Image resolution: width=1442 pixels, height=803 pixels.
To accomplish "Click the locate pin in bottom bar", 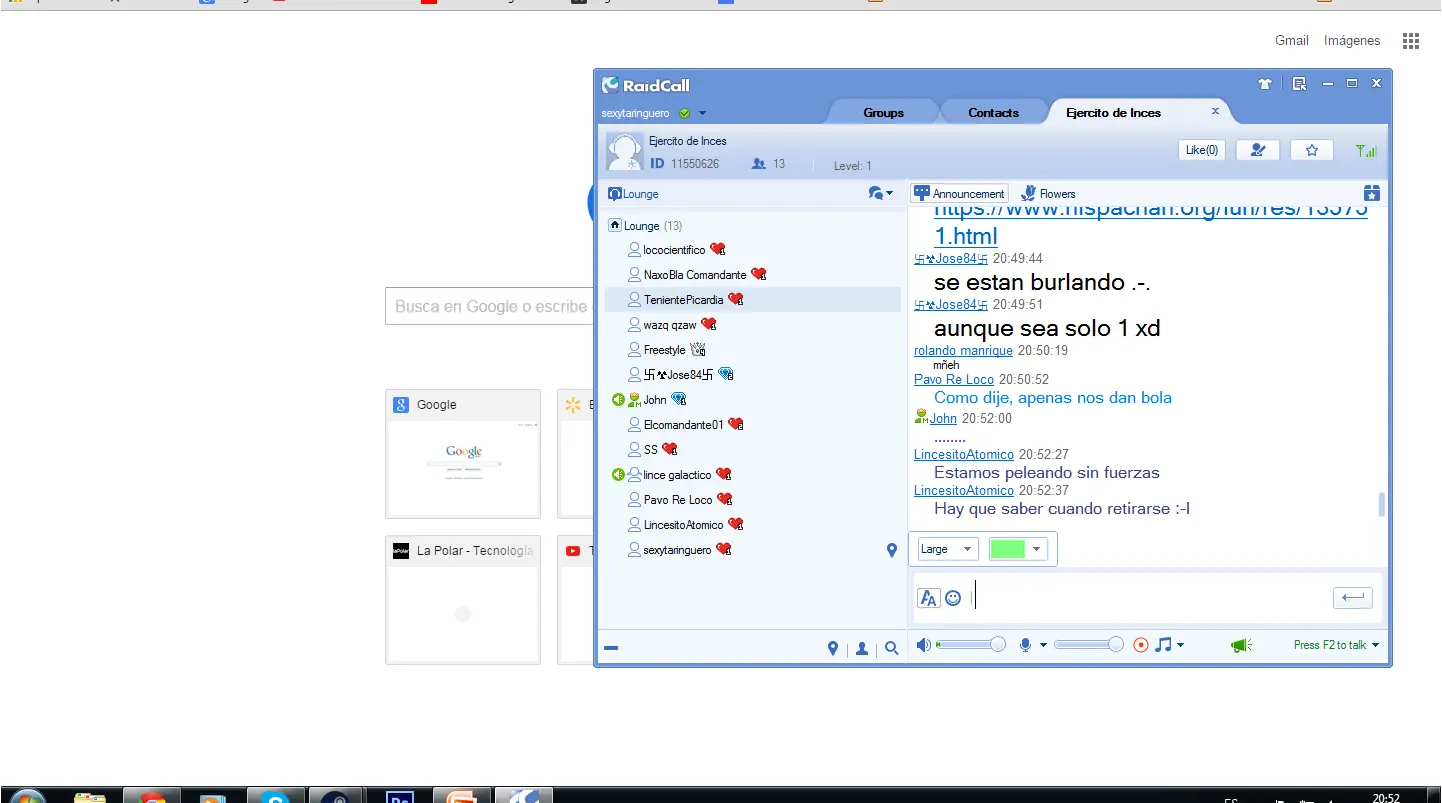I will (833, 648).
